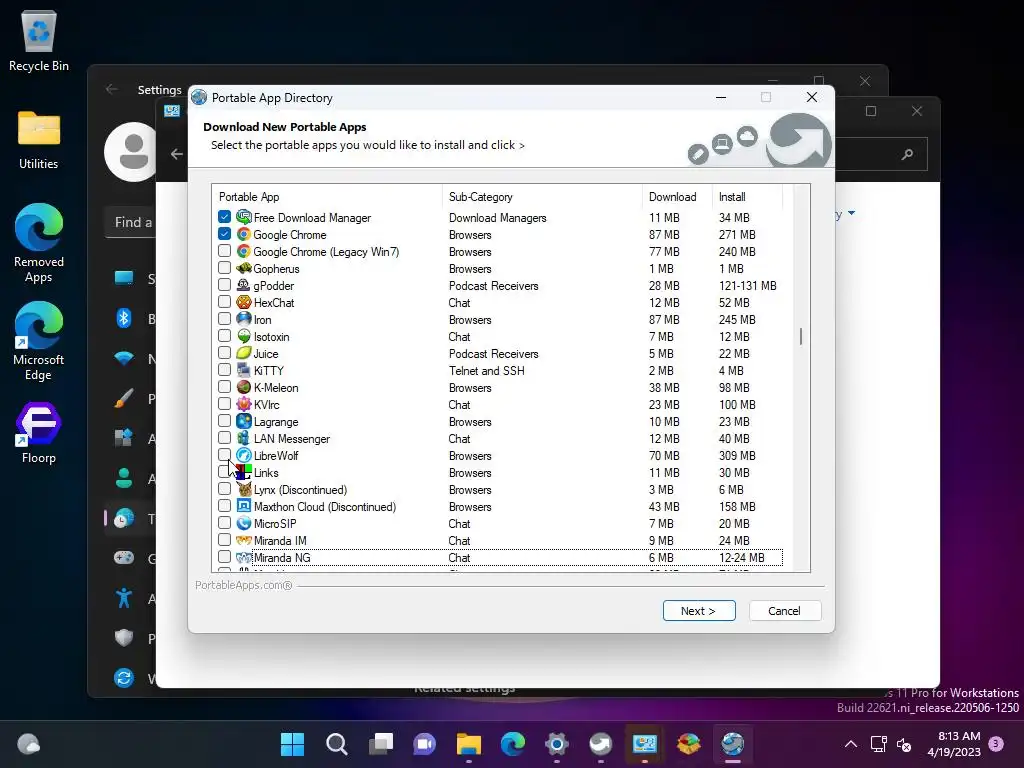Sort by Download size column header

(677, 197)
